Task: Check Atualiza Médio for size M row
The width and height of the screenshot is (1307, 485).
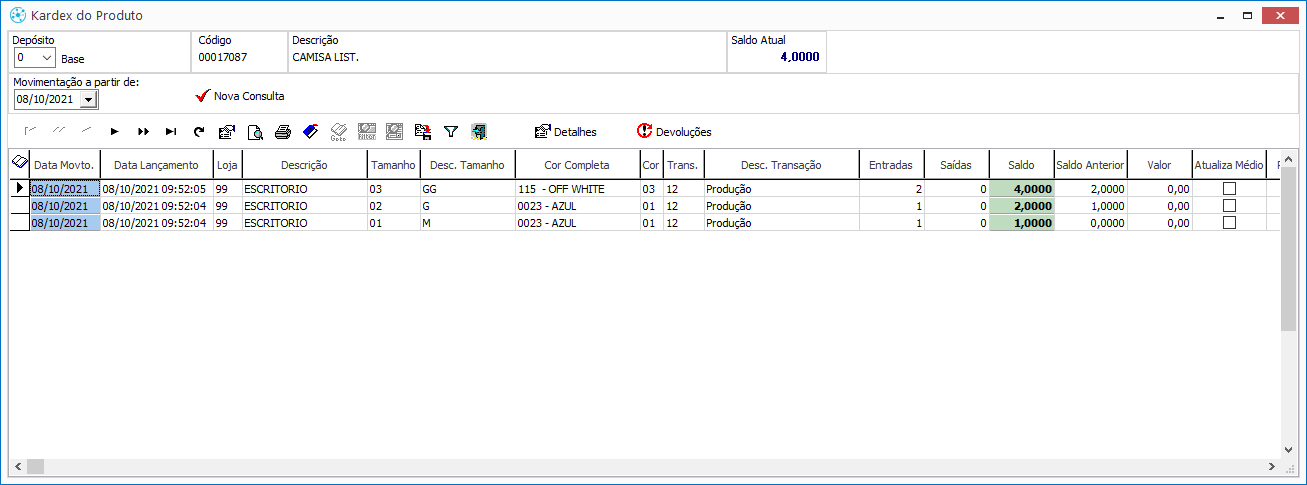Action: (x=1229, y=222)
